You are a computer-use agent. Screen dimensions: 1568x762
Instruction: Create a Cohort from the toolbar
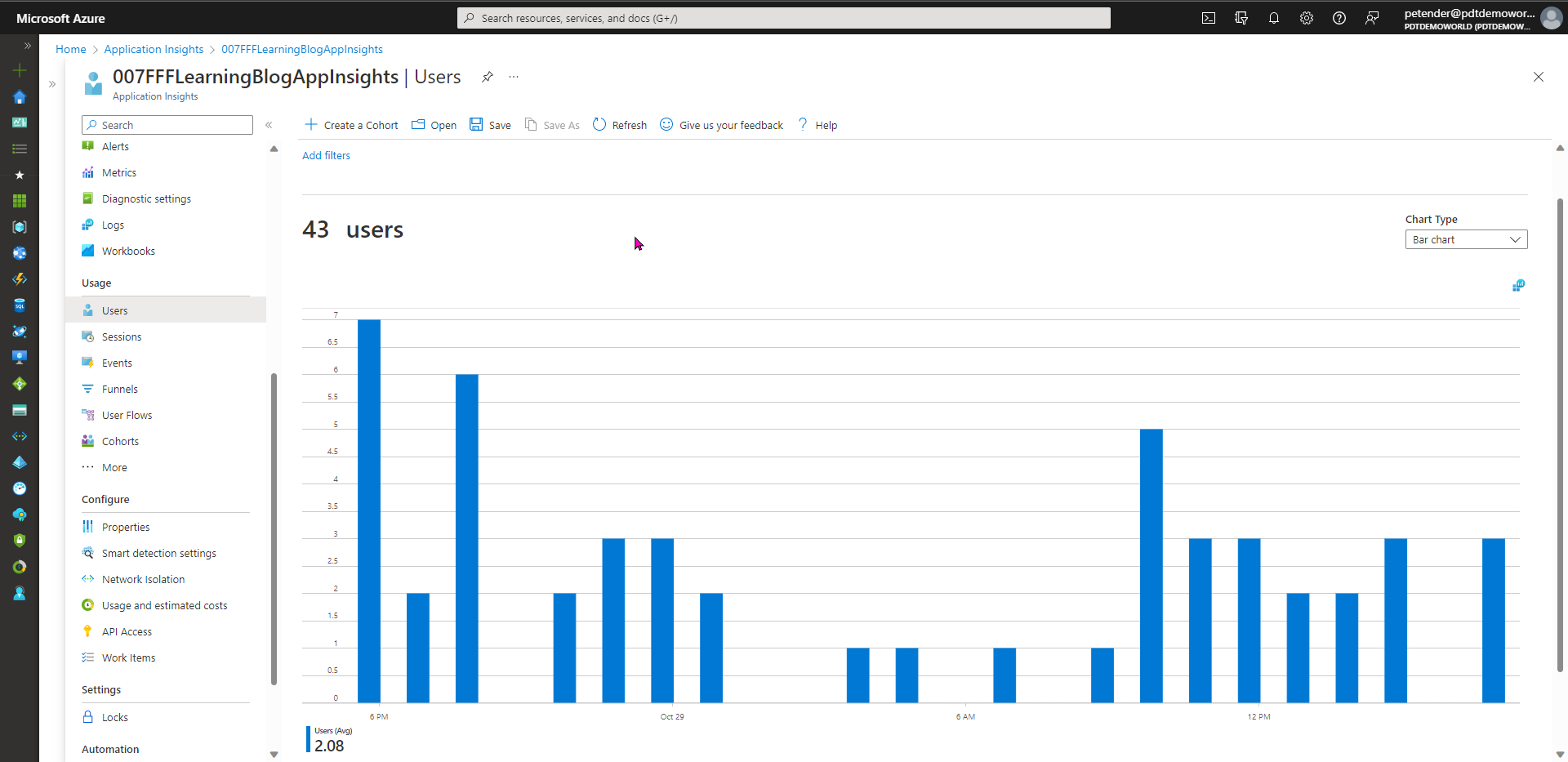pos(350,124)
